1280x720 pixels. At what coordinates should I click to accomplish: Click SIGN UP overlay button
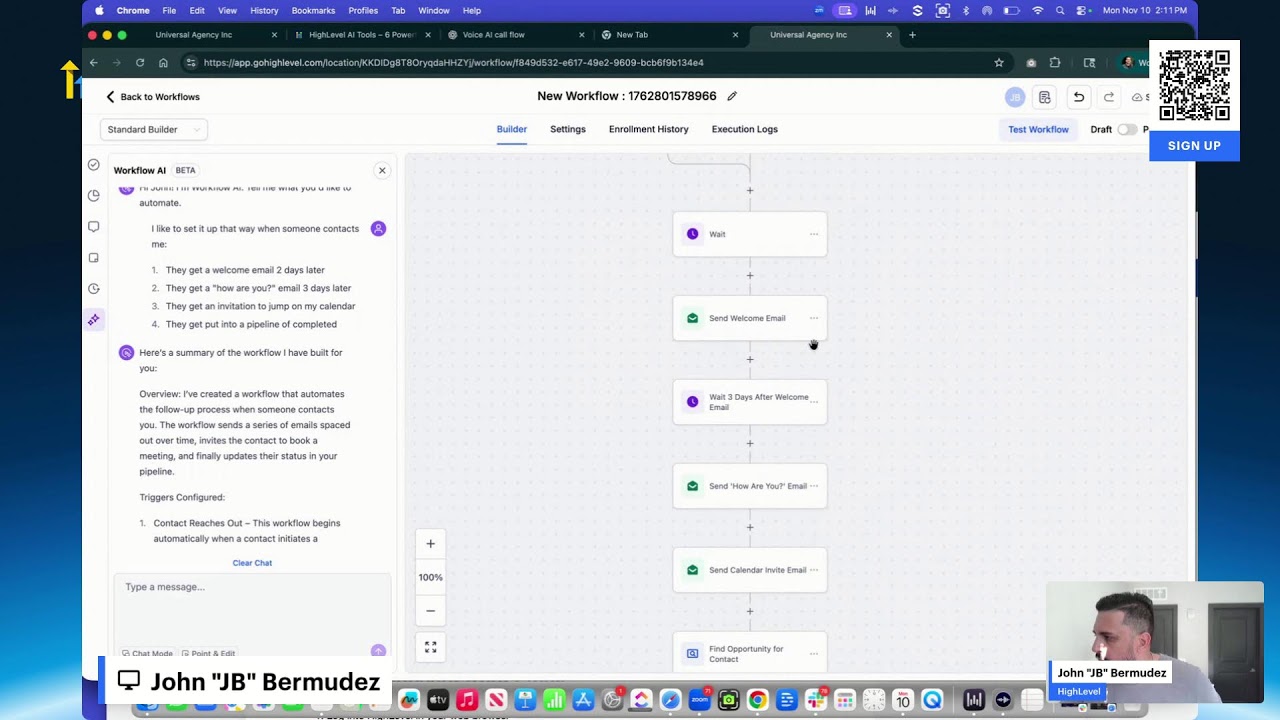tap(1194, 146)
